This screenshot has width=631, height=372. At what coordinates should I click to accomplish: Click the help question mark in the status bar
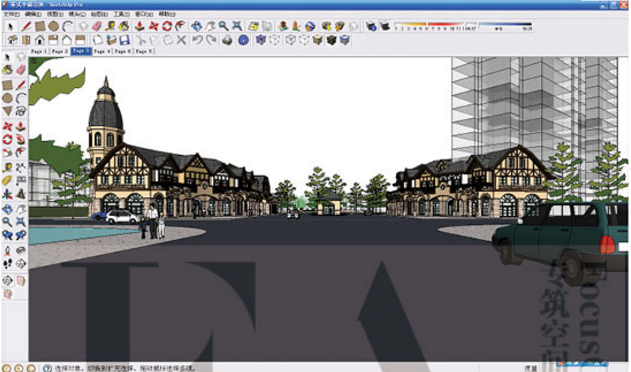pyautogui.click(x=47, y=368)
